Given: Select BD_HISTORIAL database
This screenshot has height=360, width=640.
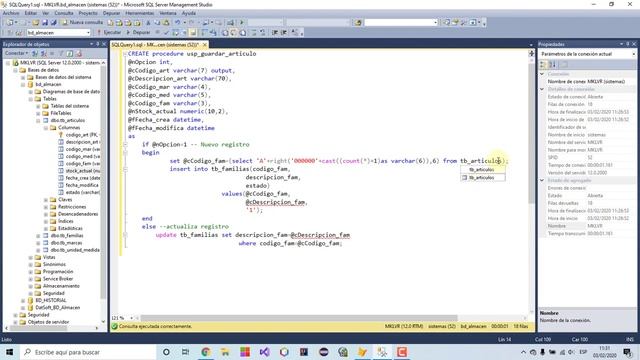Looking at the screenshot, I should click(51, 300).
